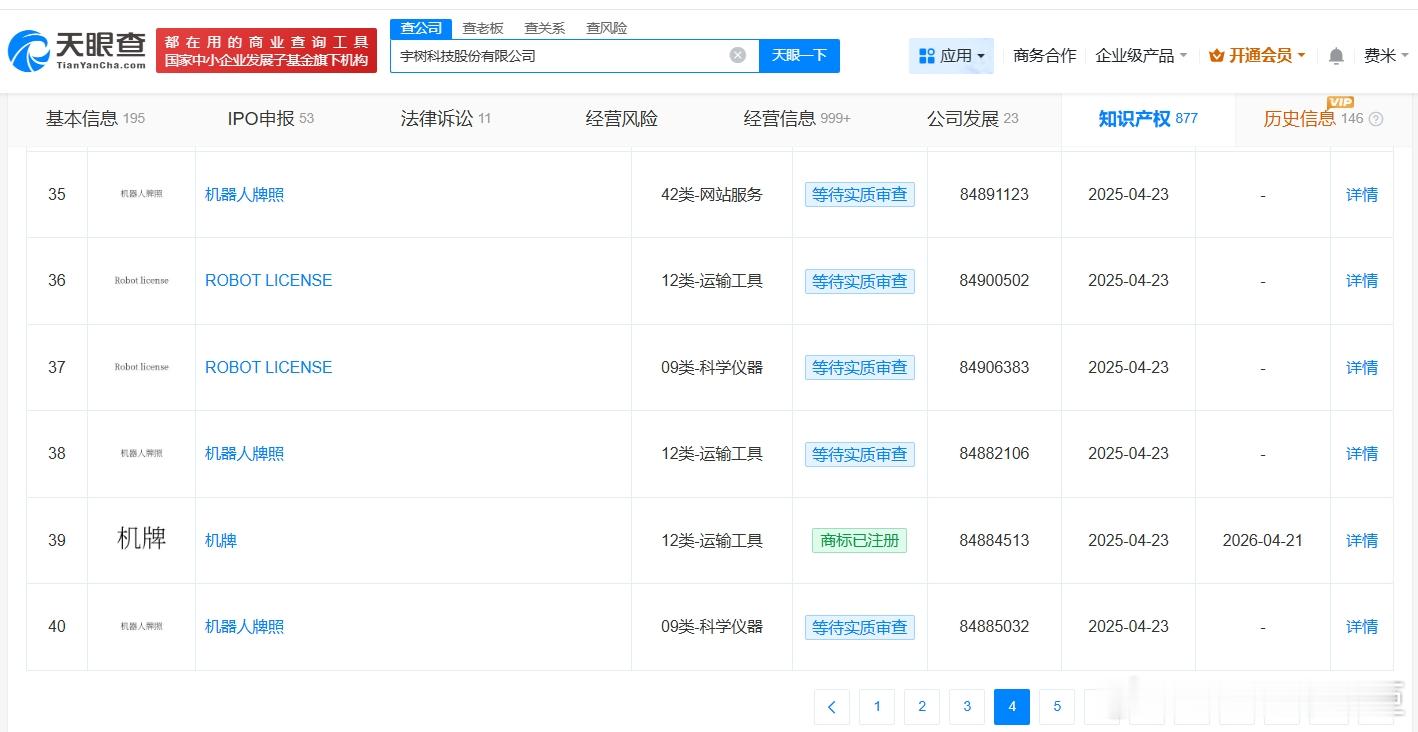Viewport: 1418px width, 732px height.
Task: Clear the search box with the X icon
Action: click(x=738, y=55)
